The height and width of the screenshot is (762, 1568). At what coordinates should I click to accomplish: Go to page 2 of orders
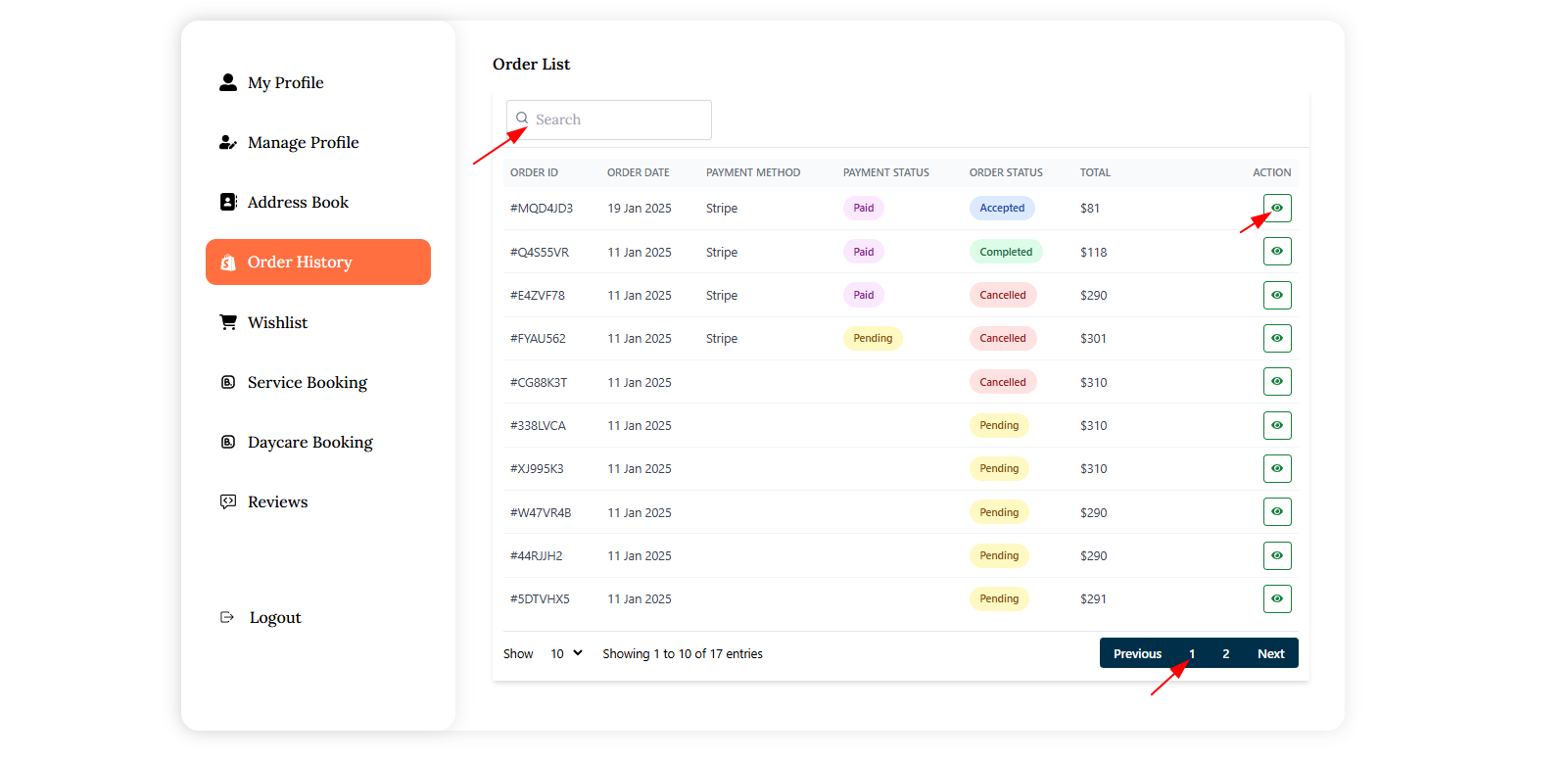(x=1225, y=653)
